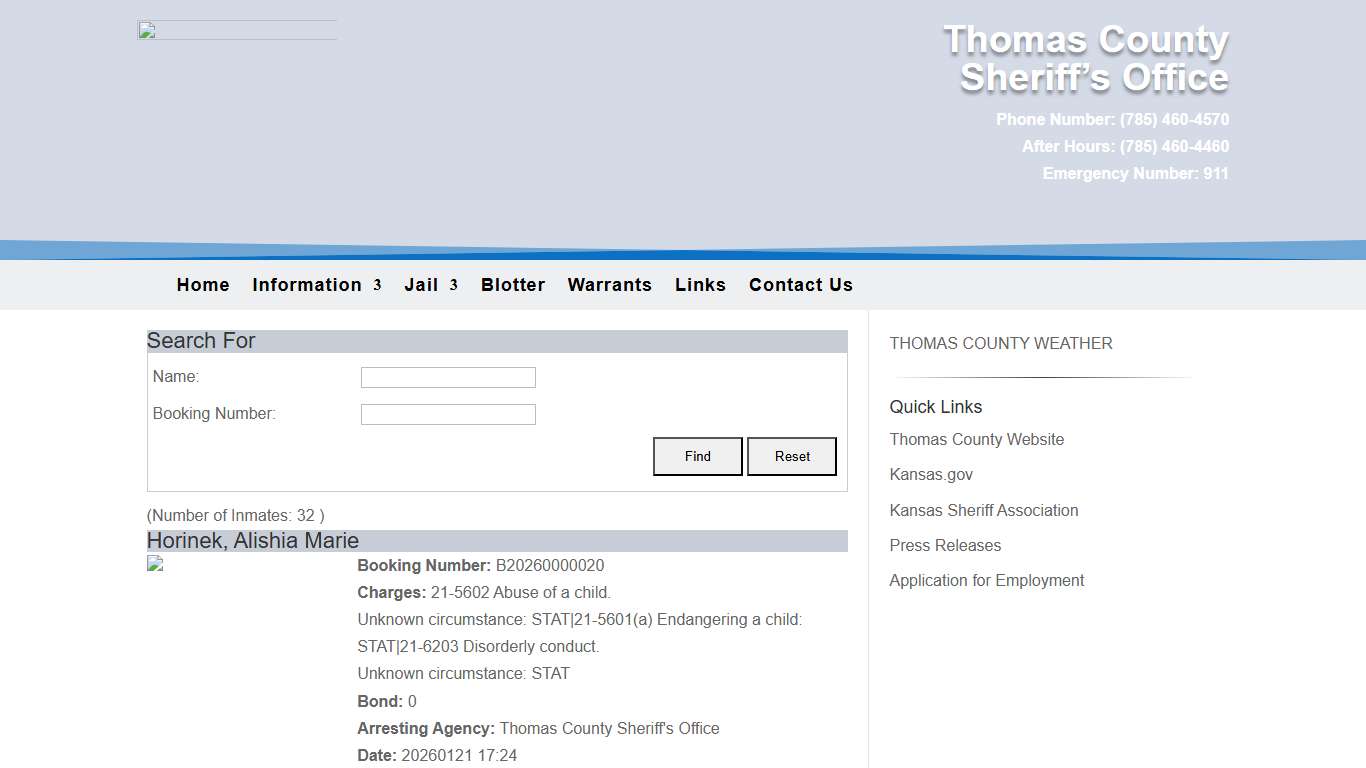Reset the inmate search form

click(x=791, y=456)
